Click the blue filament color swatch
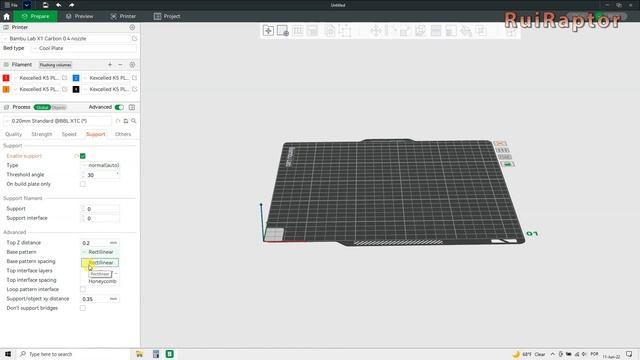This screenshot has height=360, width=640. tap(76, 78)
